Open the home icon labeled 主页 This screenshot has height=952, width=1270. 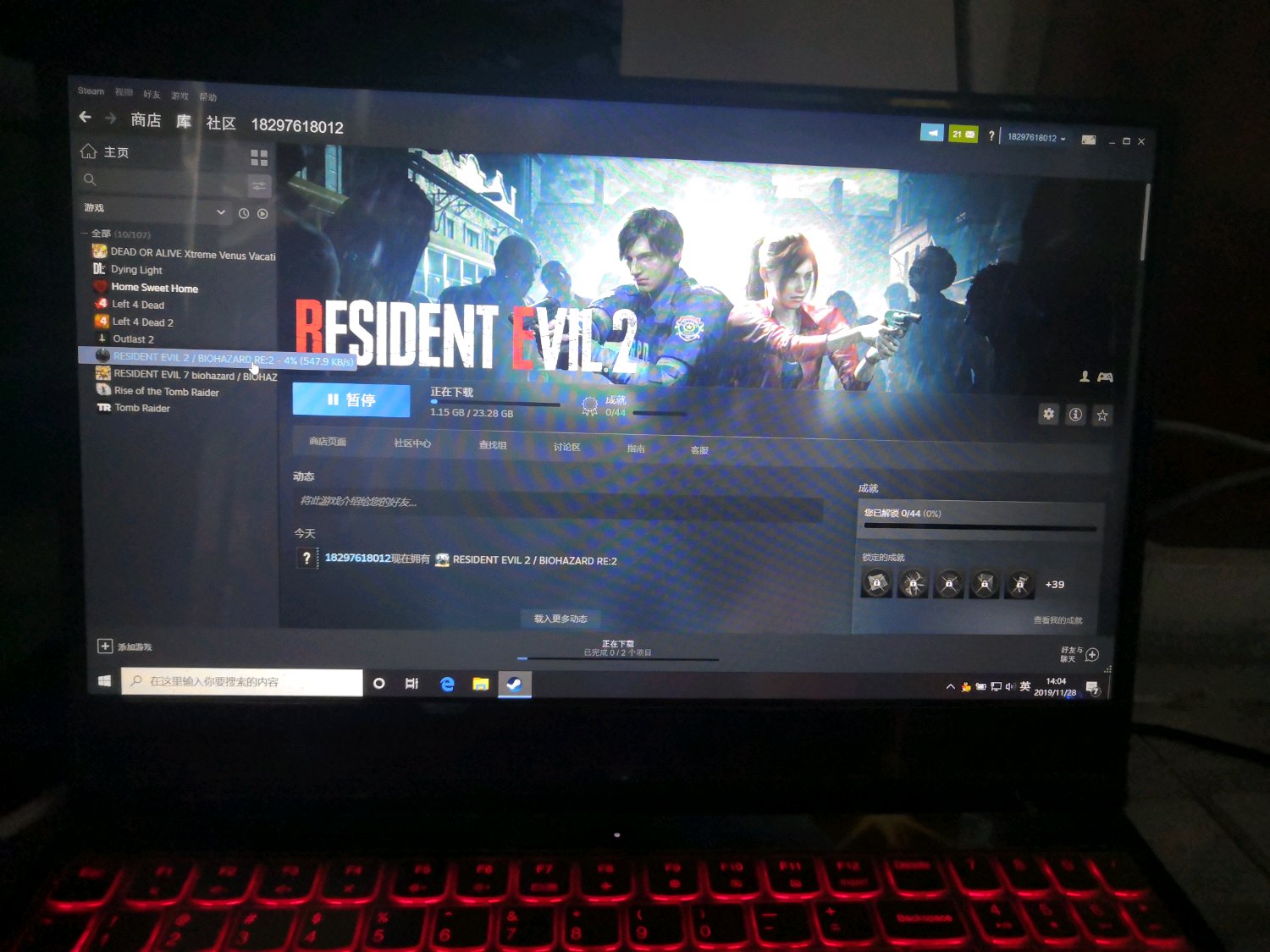point(89,151)
